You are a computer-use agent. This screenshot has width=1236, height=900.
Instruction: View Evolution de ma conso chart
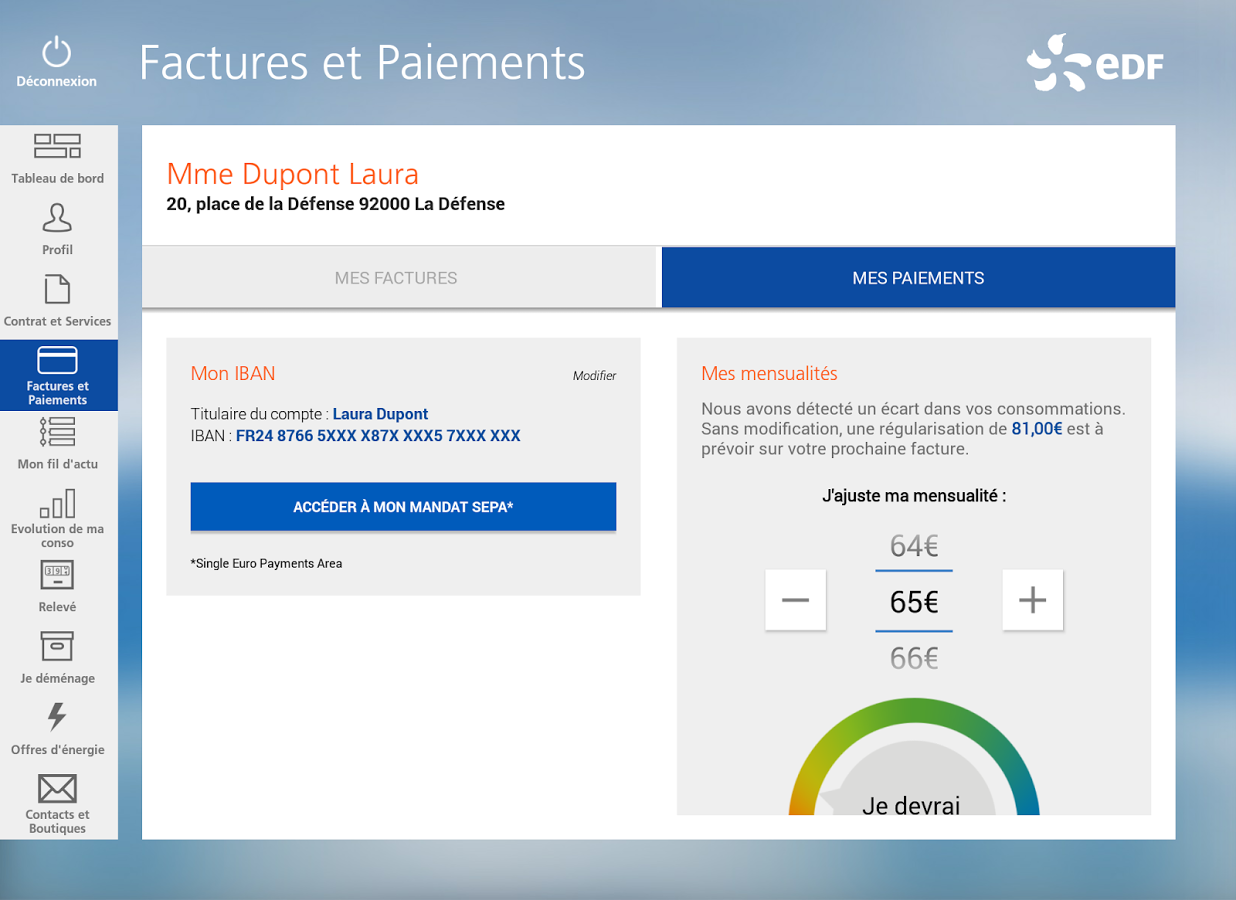[57, 515]
